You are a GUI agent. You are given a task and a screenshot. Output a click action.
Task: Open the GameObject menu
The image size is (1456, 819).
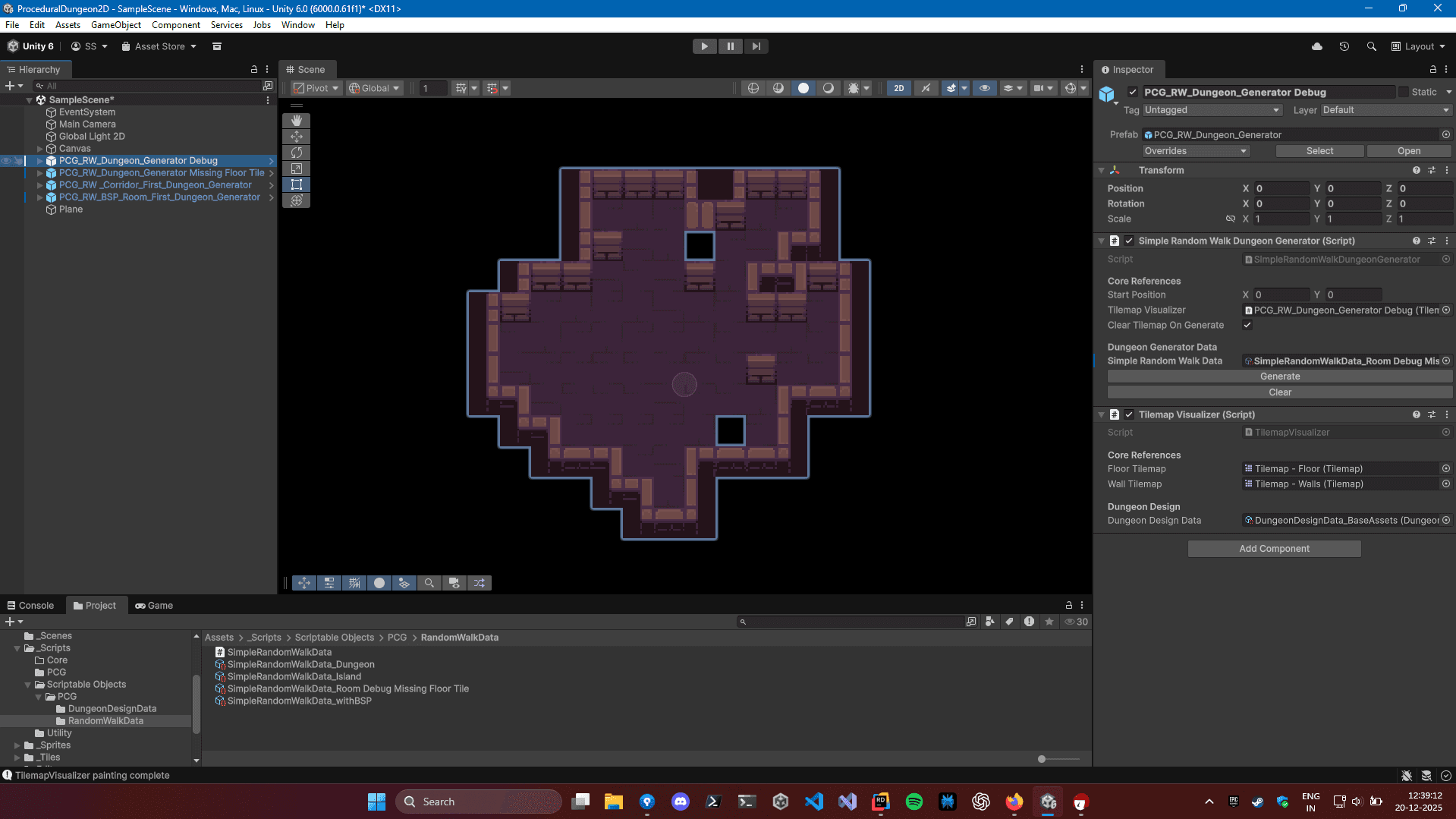115,25
